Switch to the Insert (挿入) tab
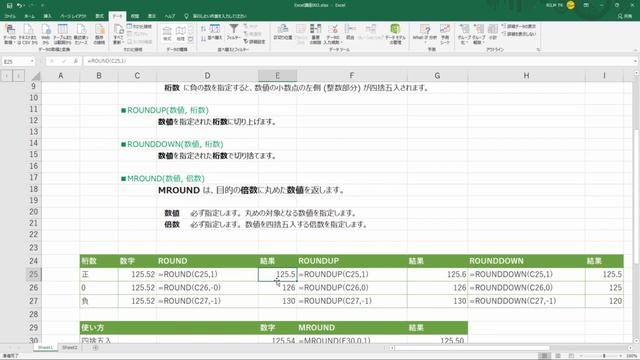The width and height of the screenshot is (640, 360). point(47,16)
